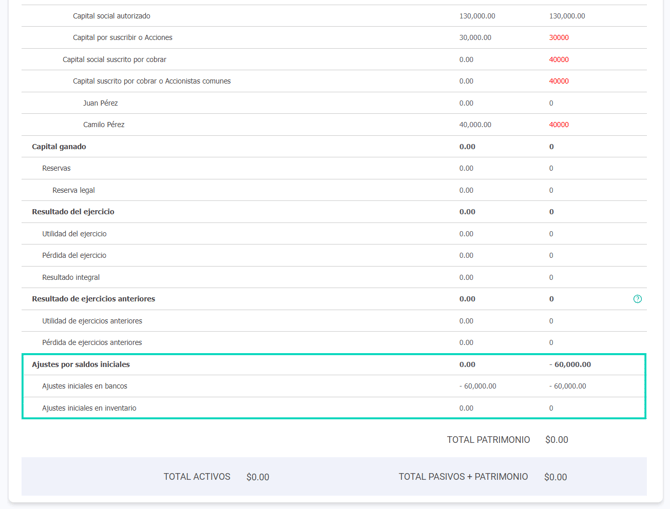
Task: Click blue 0 for Pérdida de ejercicios anteriores
Action: click(x=551, y=343)
